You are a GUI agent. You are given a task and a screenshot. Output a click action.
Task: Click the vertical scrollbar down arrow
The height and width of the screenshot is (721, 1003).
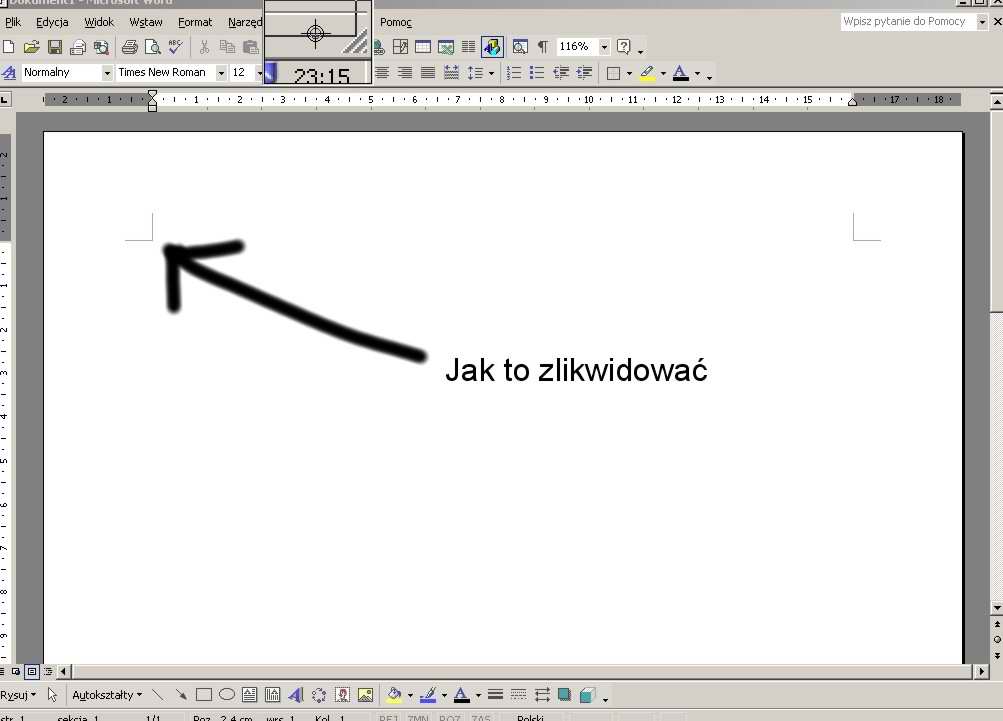pyautogui.click(x=997, y=608)
